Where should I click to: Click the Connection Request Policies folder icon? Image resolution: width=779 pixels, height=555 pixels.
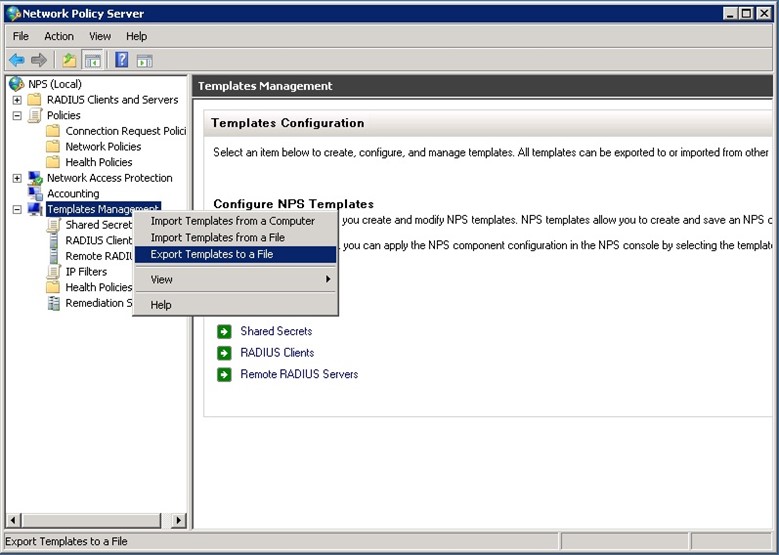tap(53, 131)
